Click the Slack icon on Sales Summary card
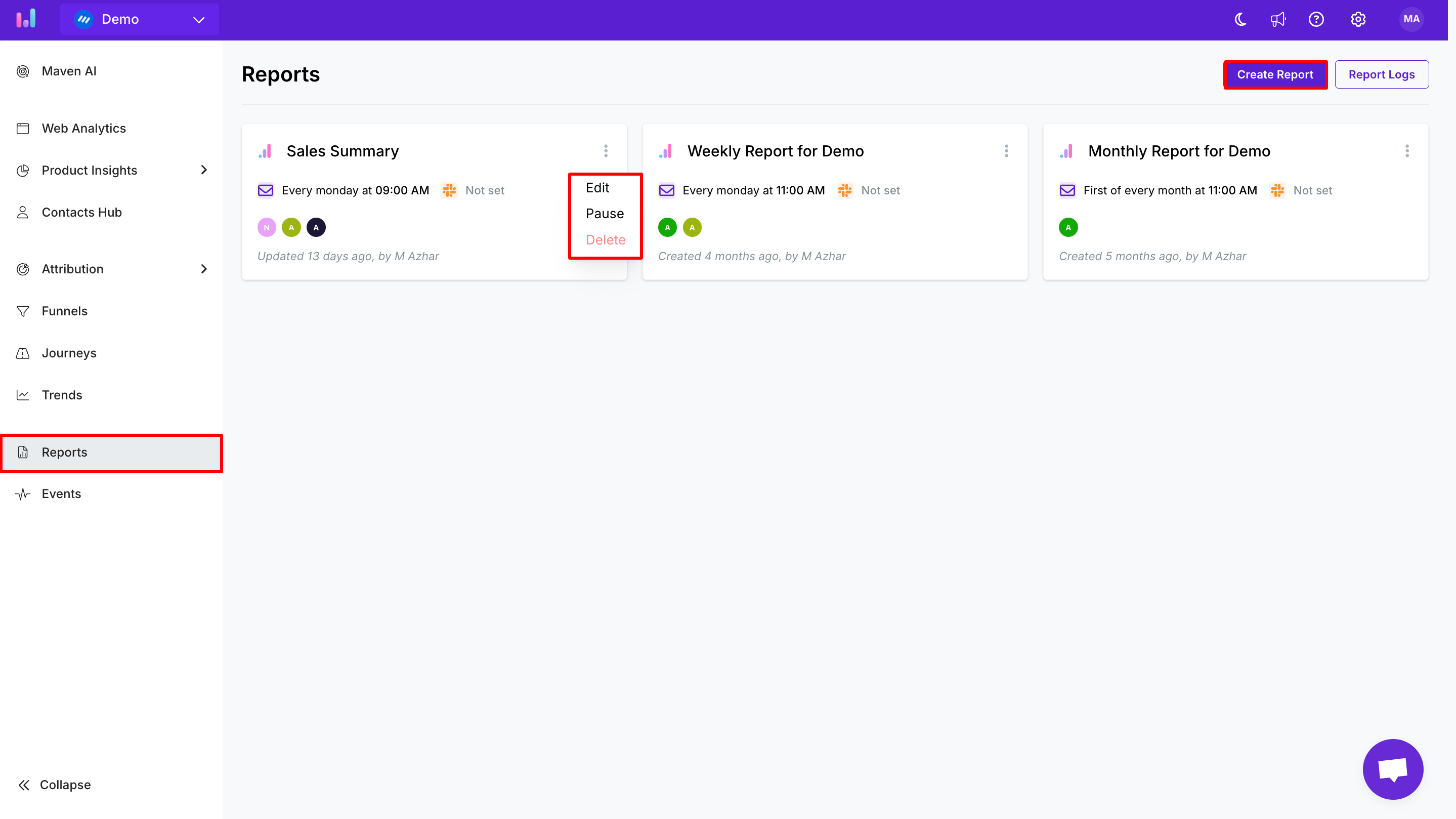The image size is (1456, 819). [x=449, y=190]
